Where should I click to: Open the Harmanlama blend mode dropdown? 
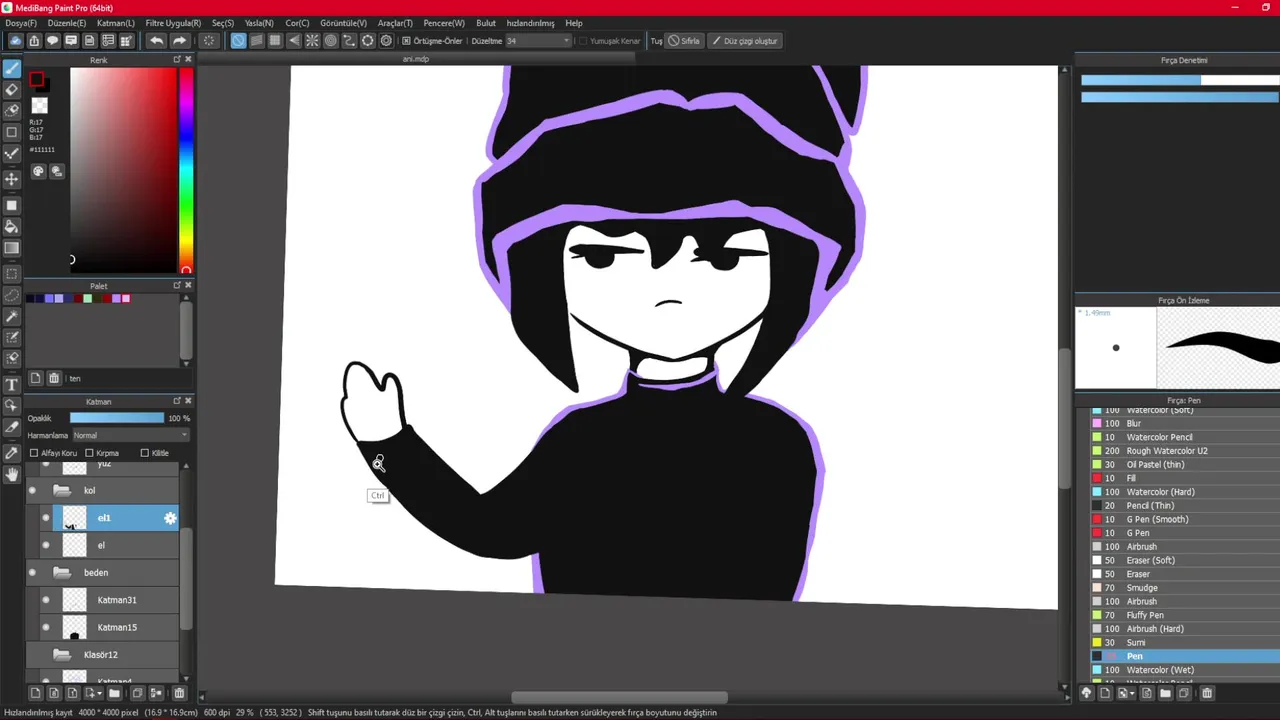pos(130,435)
